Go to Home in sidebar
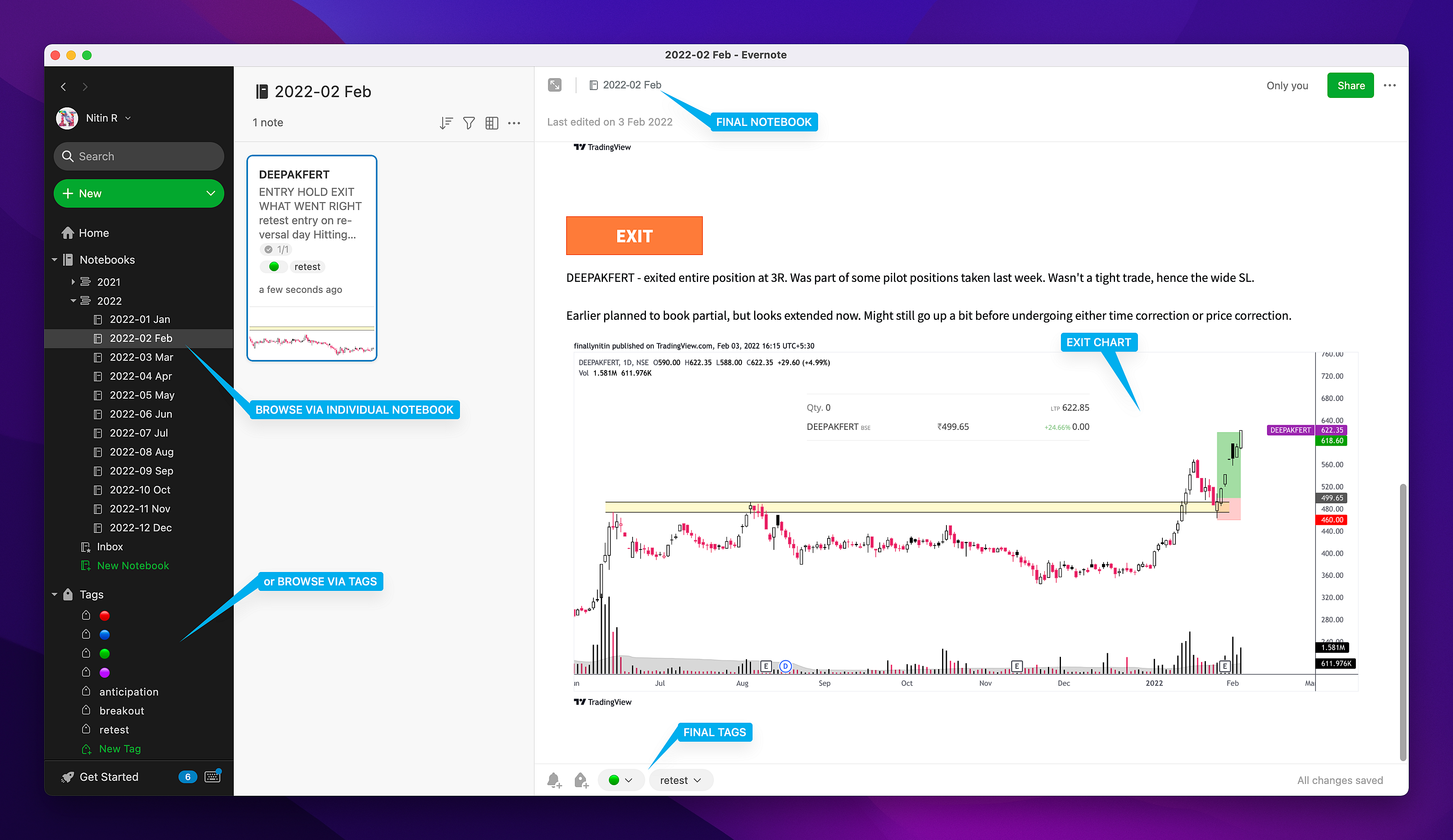1453x840 pixels. [x=94, y=232]
